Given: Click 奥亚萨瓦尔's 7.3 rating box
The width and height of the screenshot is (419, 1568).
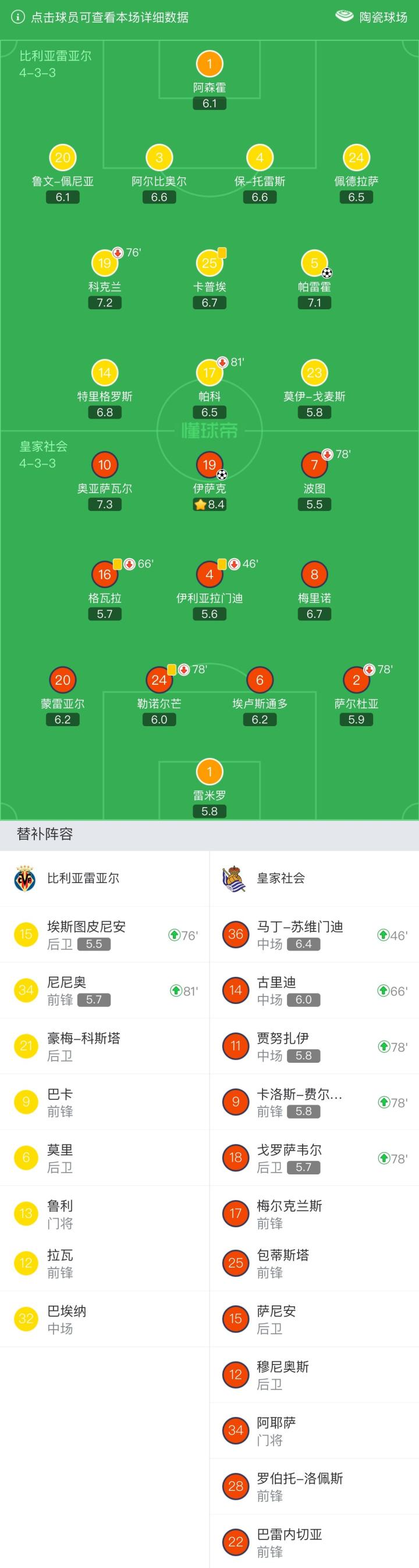Looking at the screenshot, I should tap(105, 504).
